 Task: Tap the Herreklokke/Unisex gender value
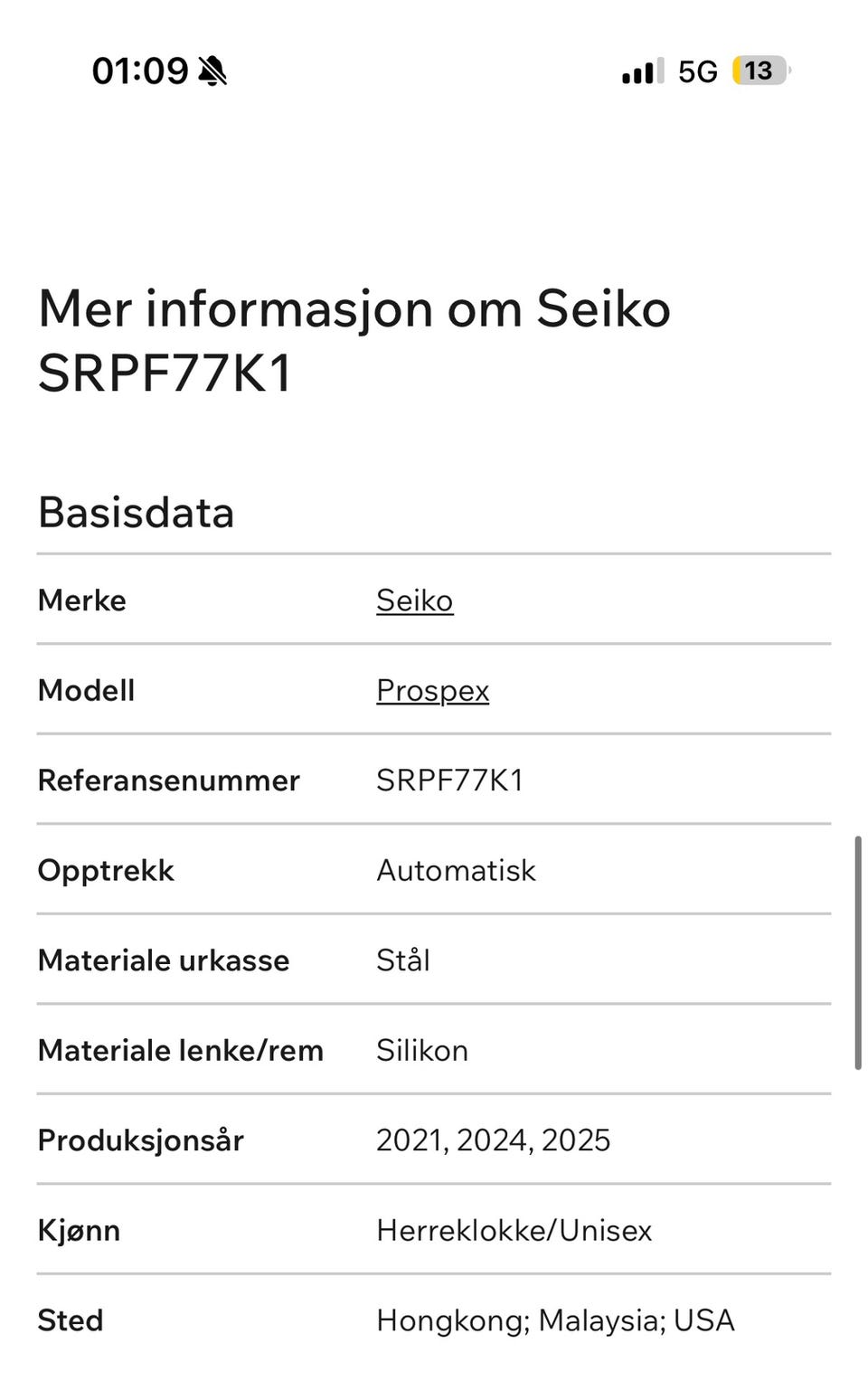tap(514, 1231)
